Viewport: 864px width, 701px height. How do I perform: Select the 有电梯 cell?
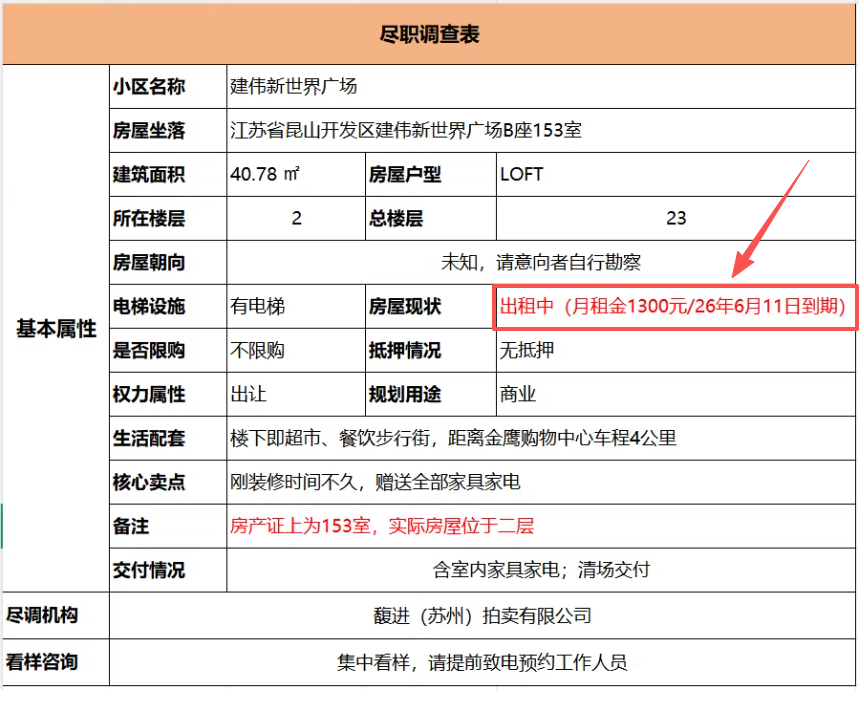coord(258,307)
